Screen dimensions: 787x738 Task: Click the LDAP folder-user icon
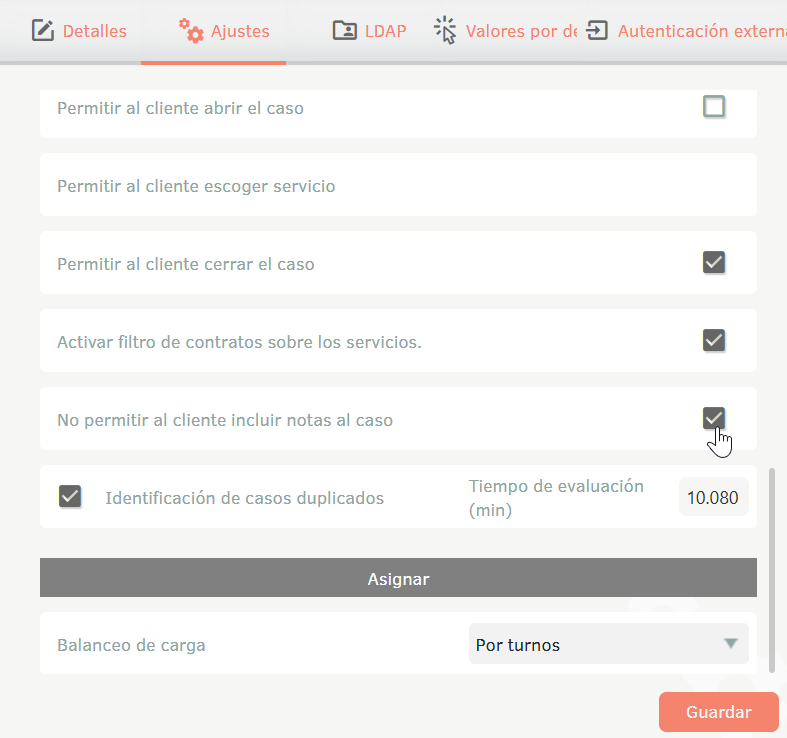click(x=344, y=31)
